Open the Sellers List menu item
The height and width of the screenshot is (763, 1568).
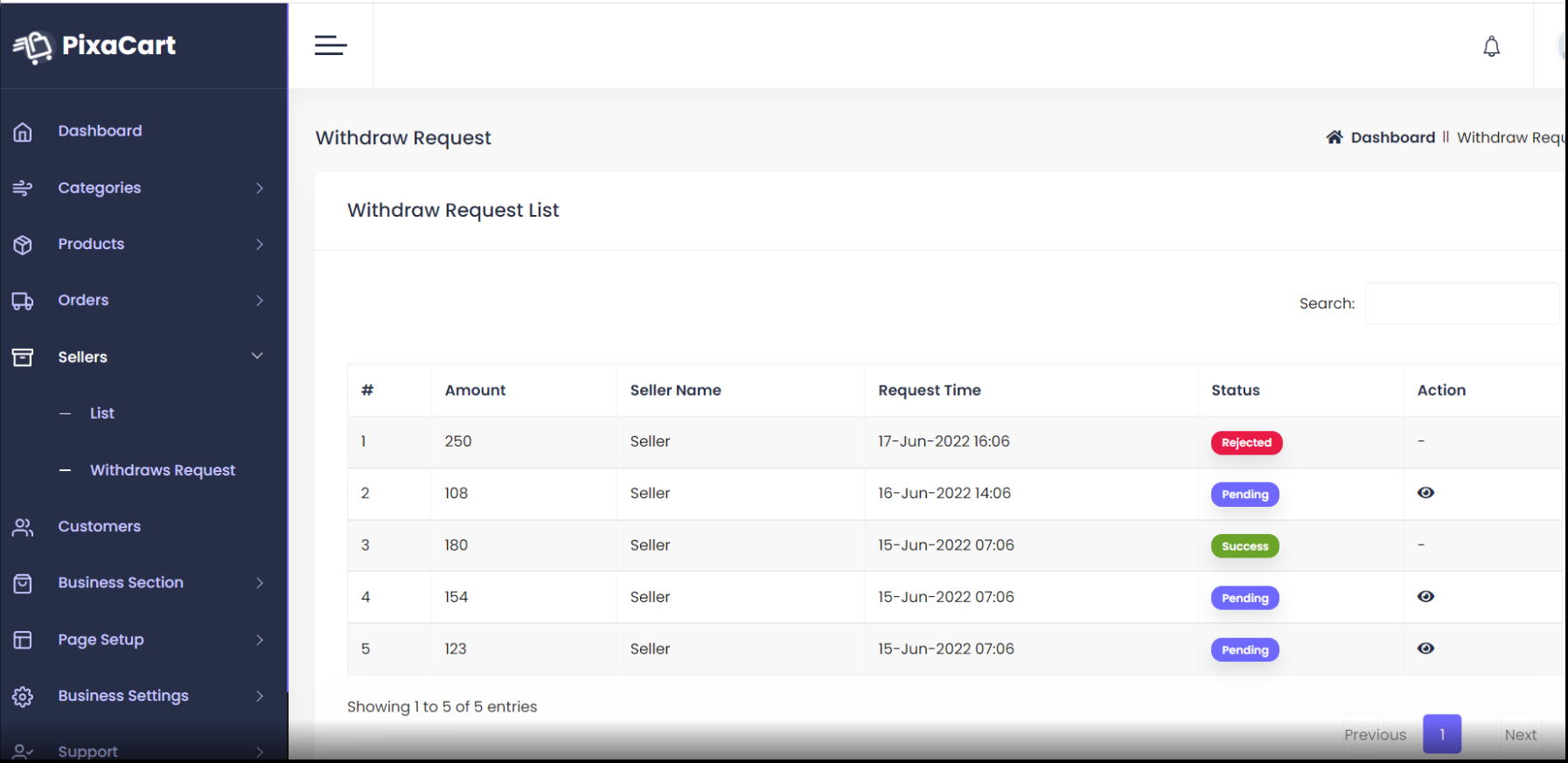[x=102, y=413]
